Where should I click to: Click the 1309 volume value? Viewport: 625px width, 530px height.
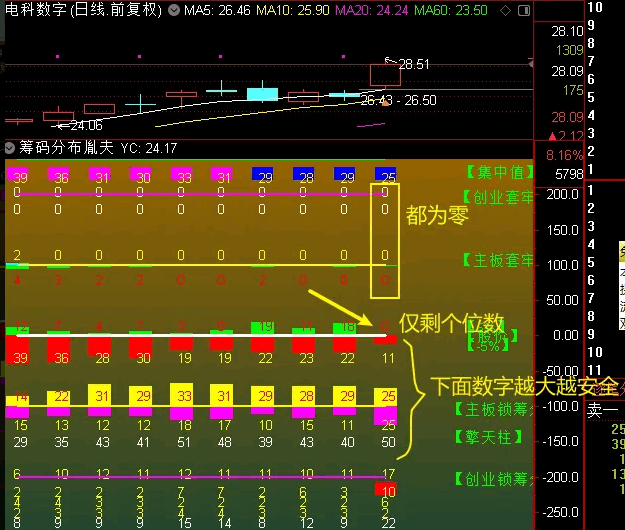click(x=570, y=50)
